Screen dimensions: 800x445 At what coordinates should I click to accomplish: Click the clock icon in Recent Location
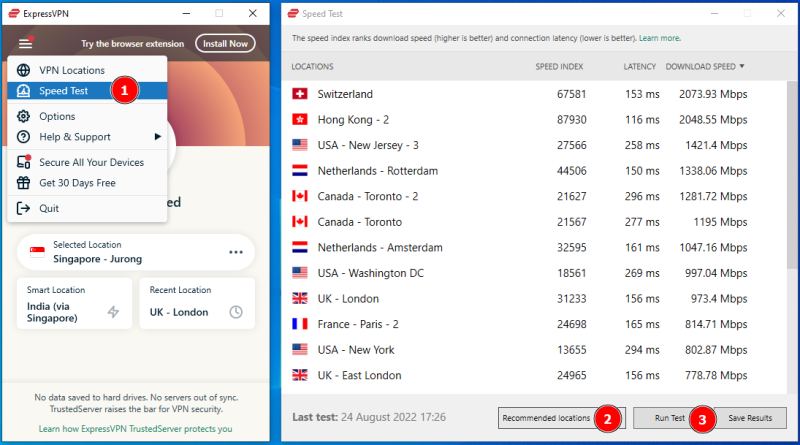pos(236,312)
